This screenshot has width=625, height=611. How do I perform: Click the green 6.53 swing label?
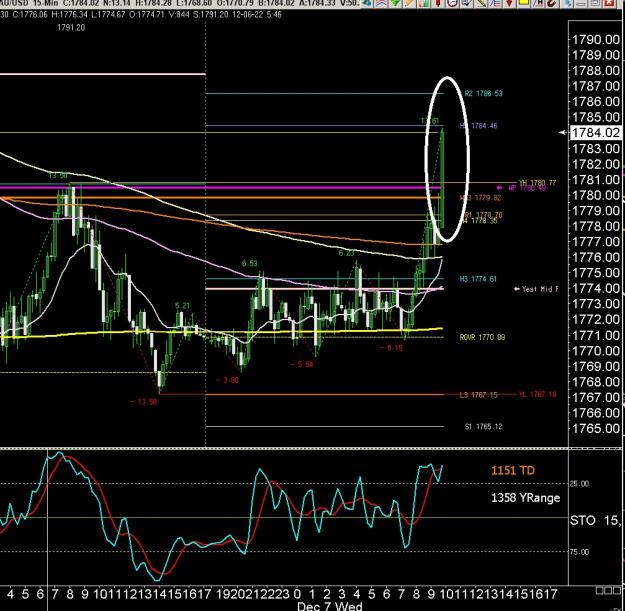250,263
